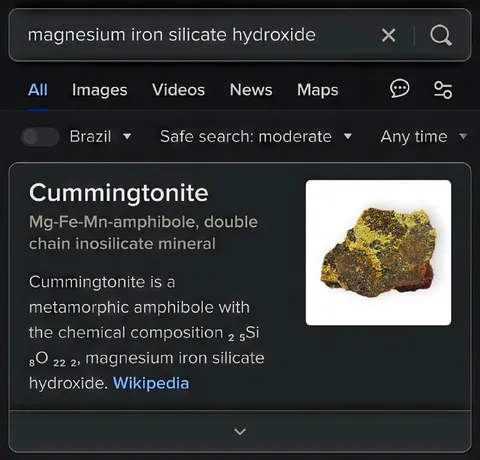Open the chat bubble icon

tap(399, 89)
